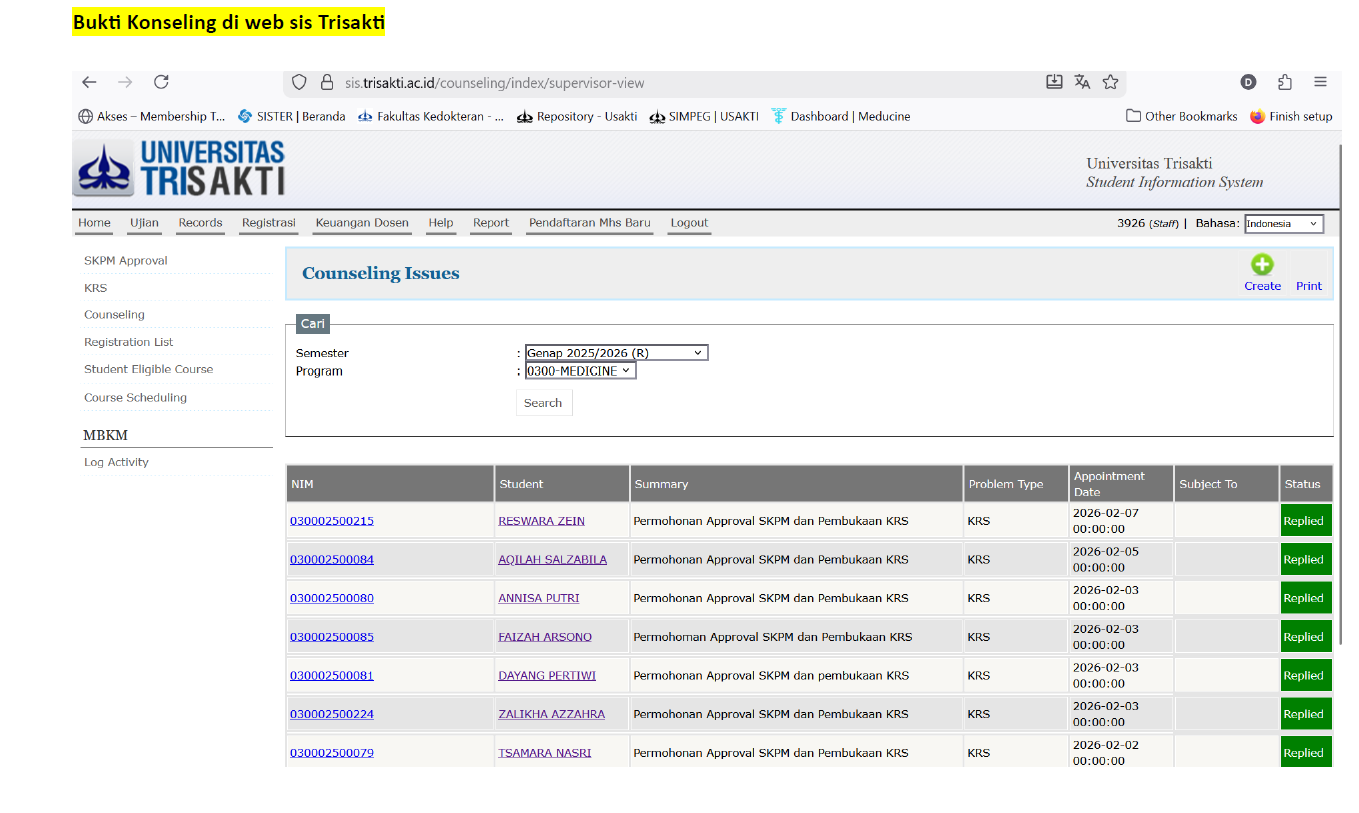Select SKPM Approval in sidebar
Screen dimensions: 1359x813
coord(126,261)
